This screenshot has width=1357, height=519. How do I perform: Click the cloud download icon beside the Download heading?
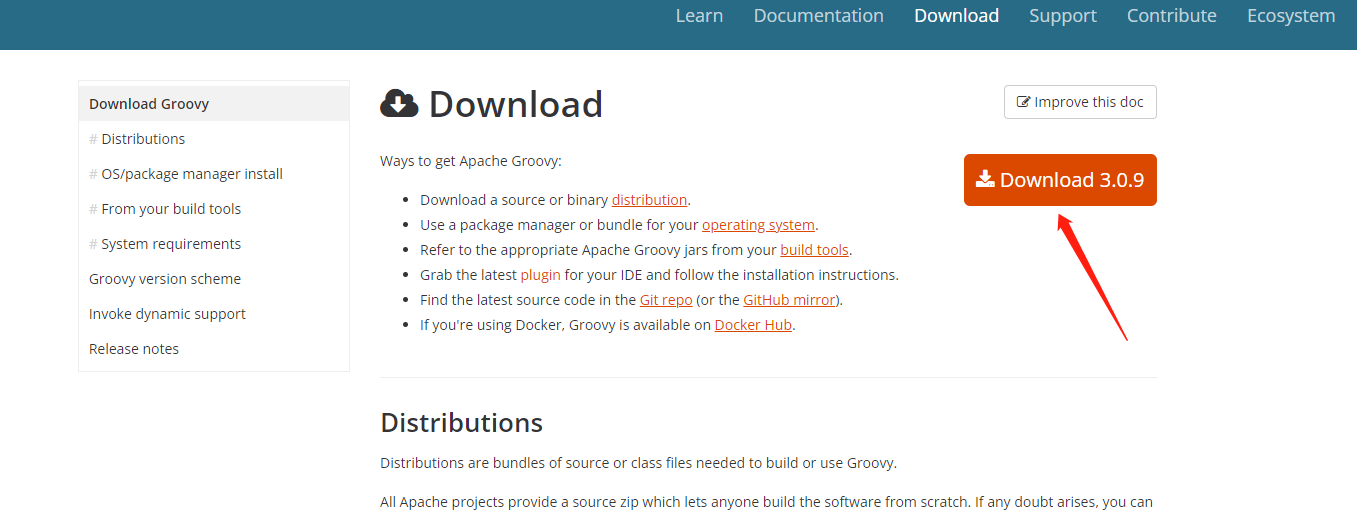(x=399, y=104)
